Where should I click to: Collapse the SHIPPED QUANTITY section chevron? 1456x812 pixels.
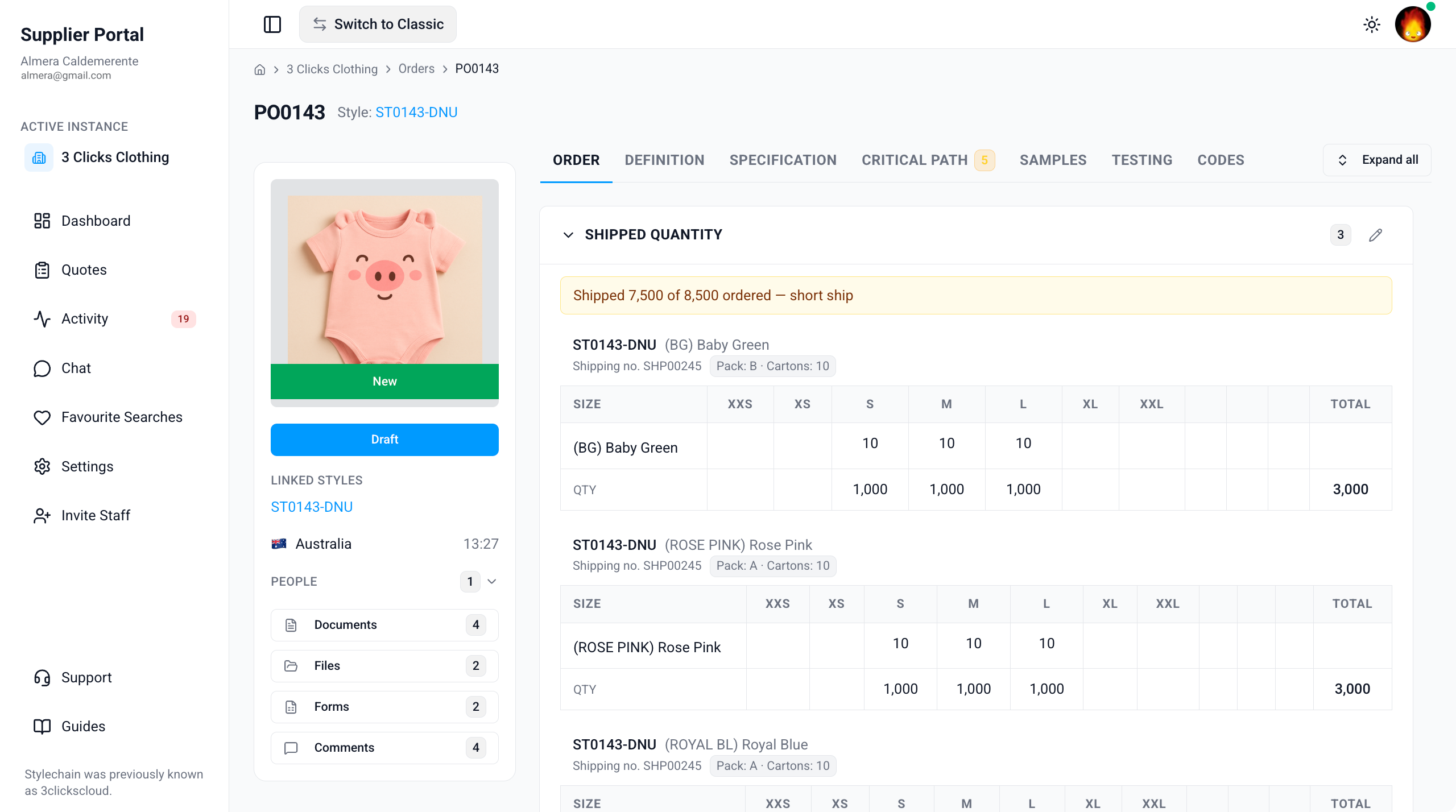coord(568,235)
